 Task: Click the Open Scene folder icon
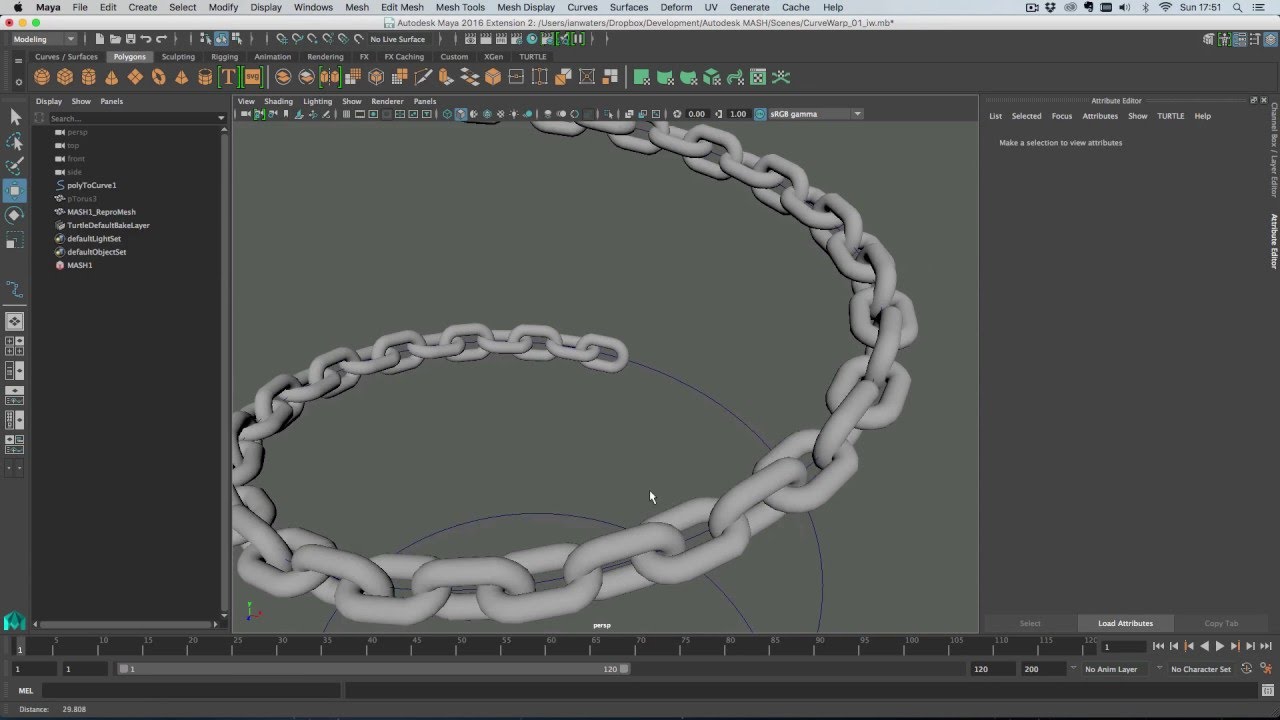pos(115,39)
